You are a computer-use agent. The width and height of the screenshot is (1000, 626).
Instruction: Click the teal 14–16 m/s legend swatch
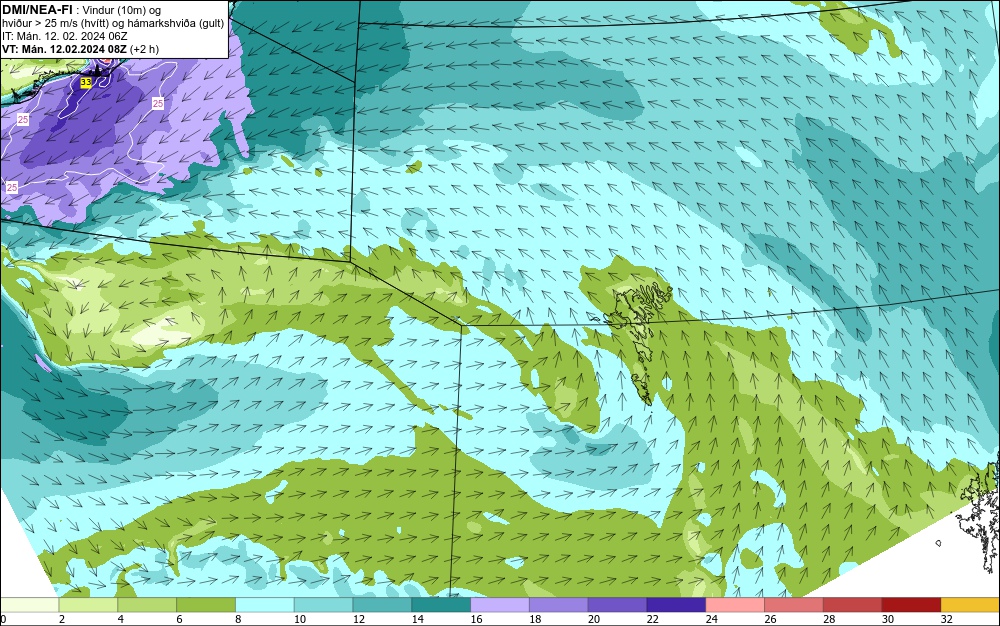pyautogui.click(x=441, y=605)
